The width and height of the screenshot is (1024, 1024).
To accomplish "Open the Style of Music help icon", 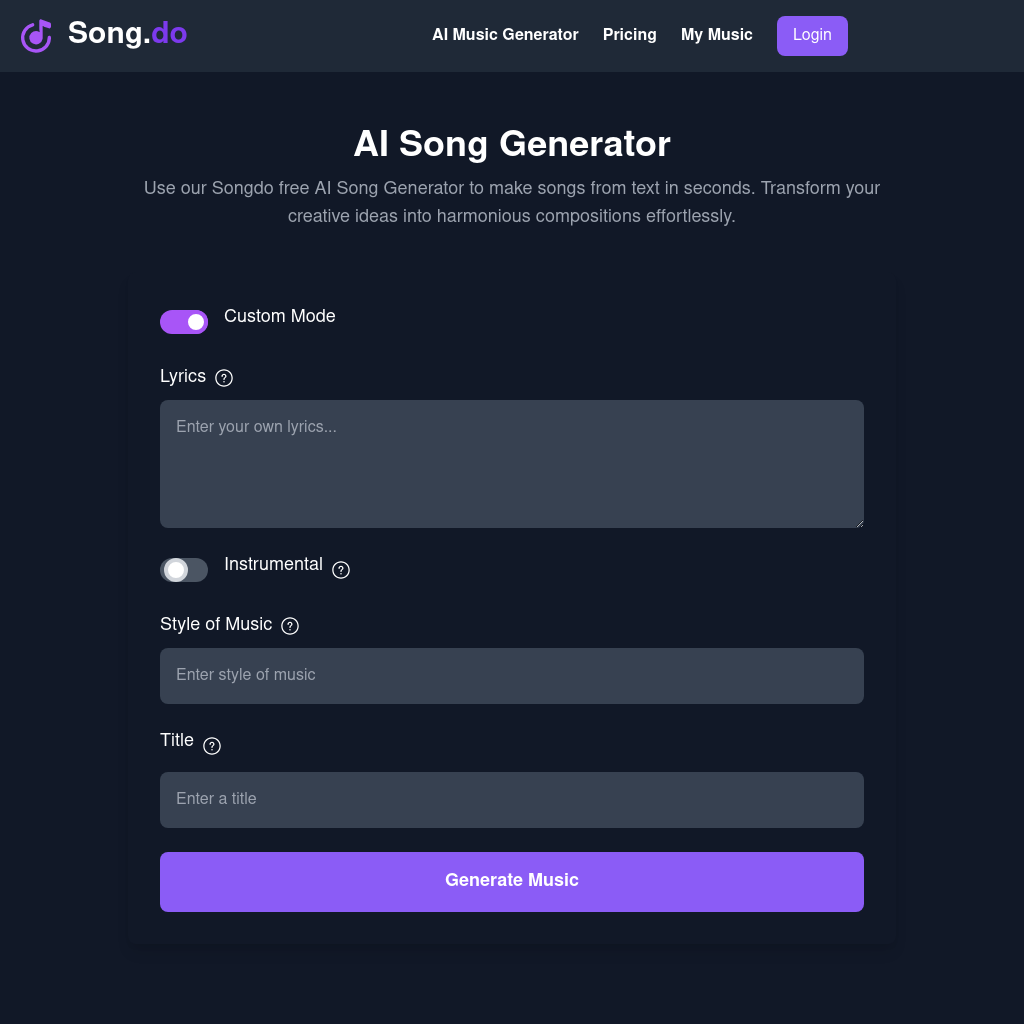I will click(x=290, y=625).
